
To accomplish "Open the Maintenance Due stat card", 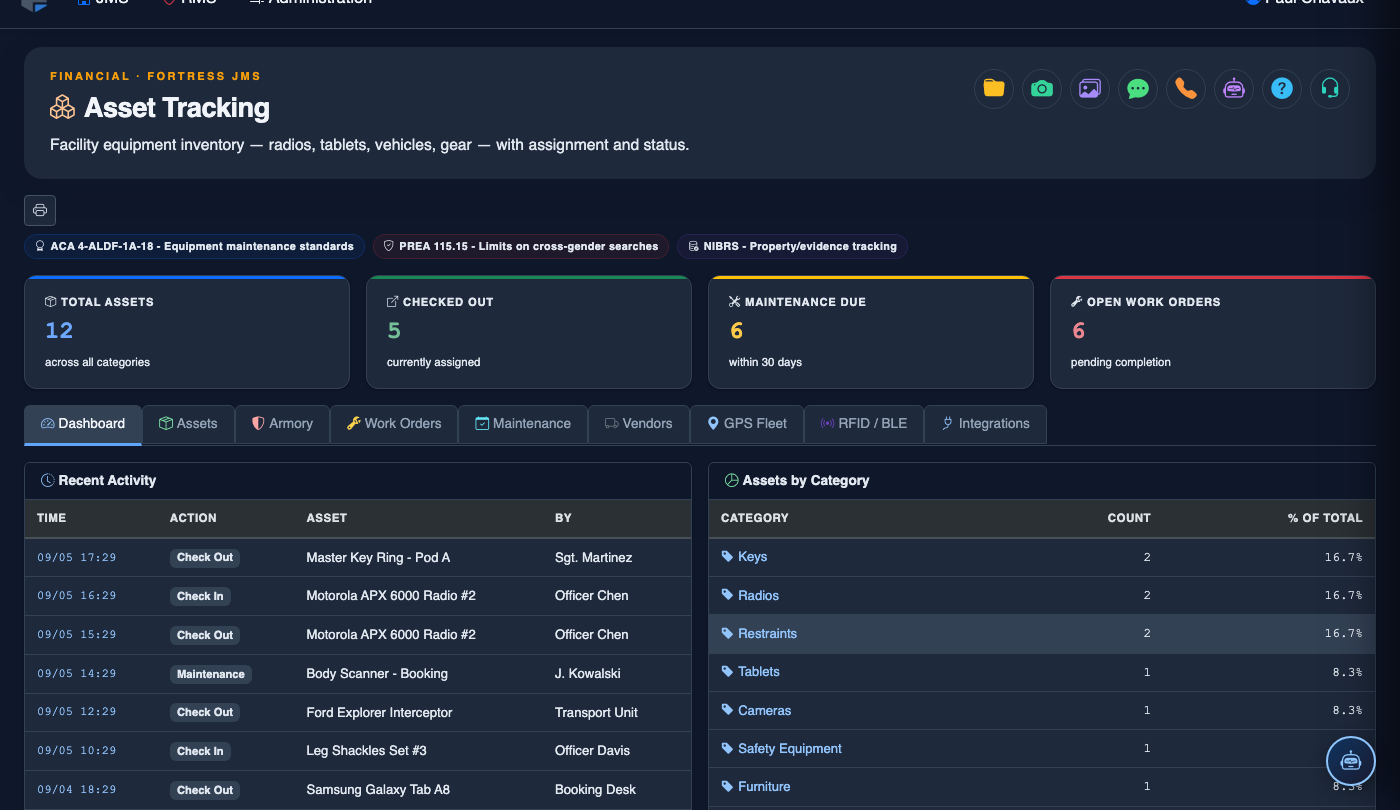I will (x=870, y=332).
